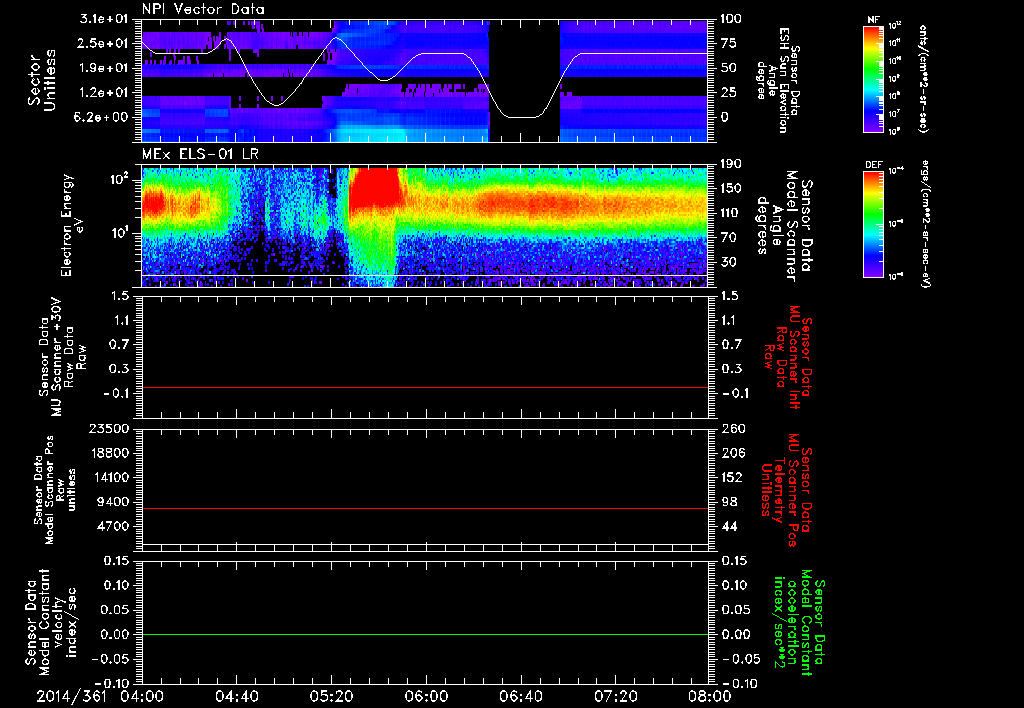Click the flat red line in the +30V panel

point(424,387)
